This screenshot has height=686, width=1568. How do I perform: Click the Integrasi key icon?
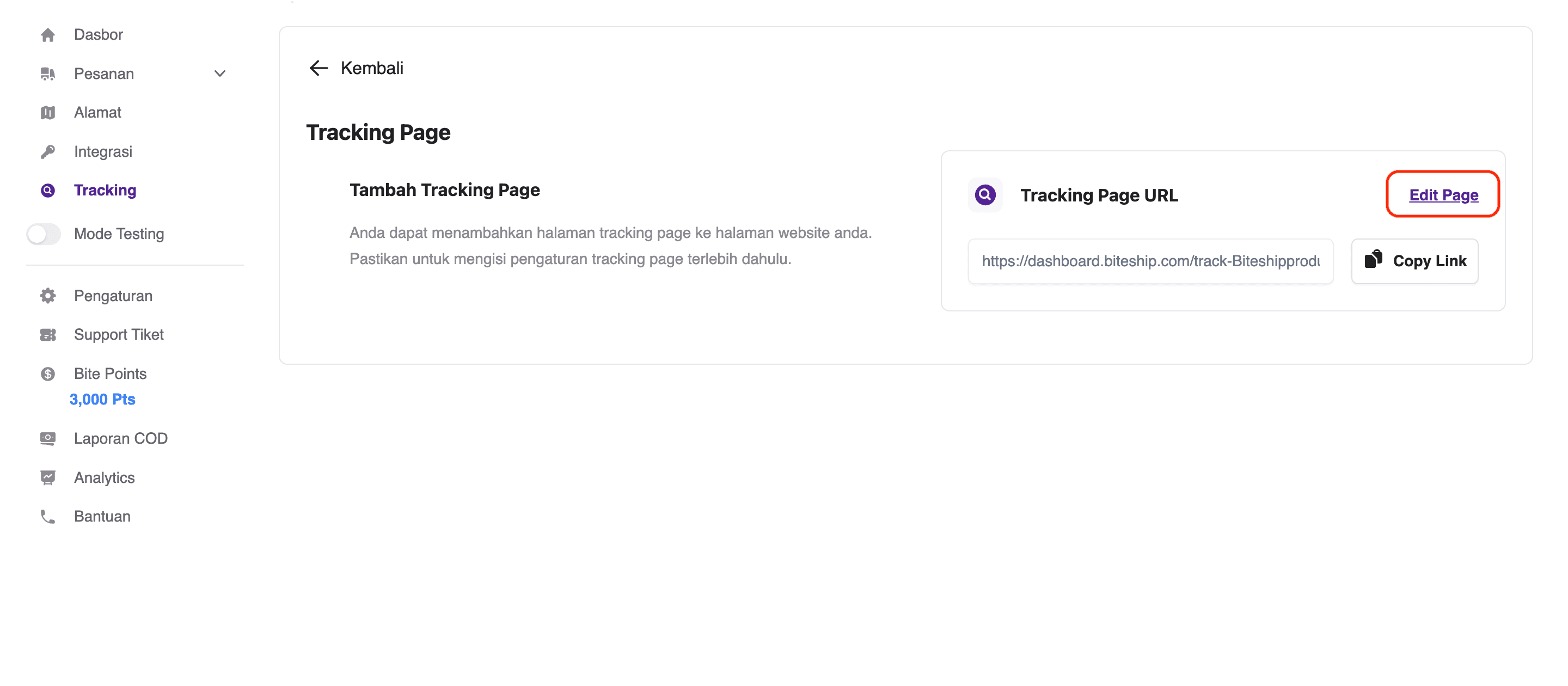tap(47, 151)
